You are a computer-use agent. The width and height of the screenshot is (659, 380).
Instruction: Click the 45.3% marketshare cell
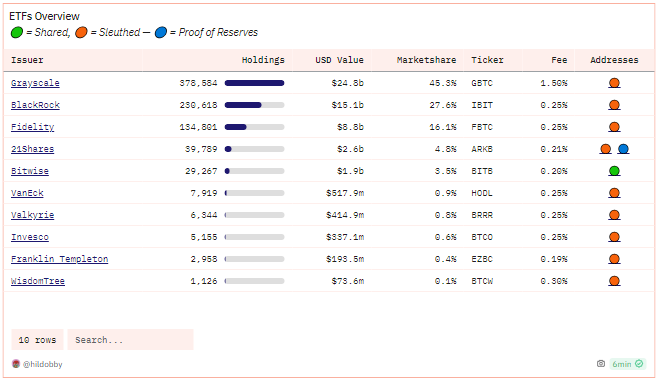coord(443,83)
